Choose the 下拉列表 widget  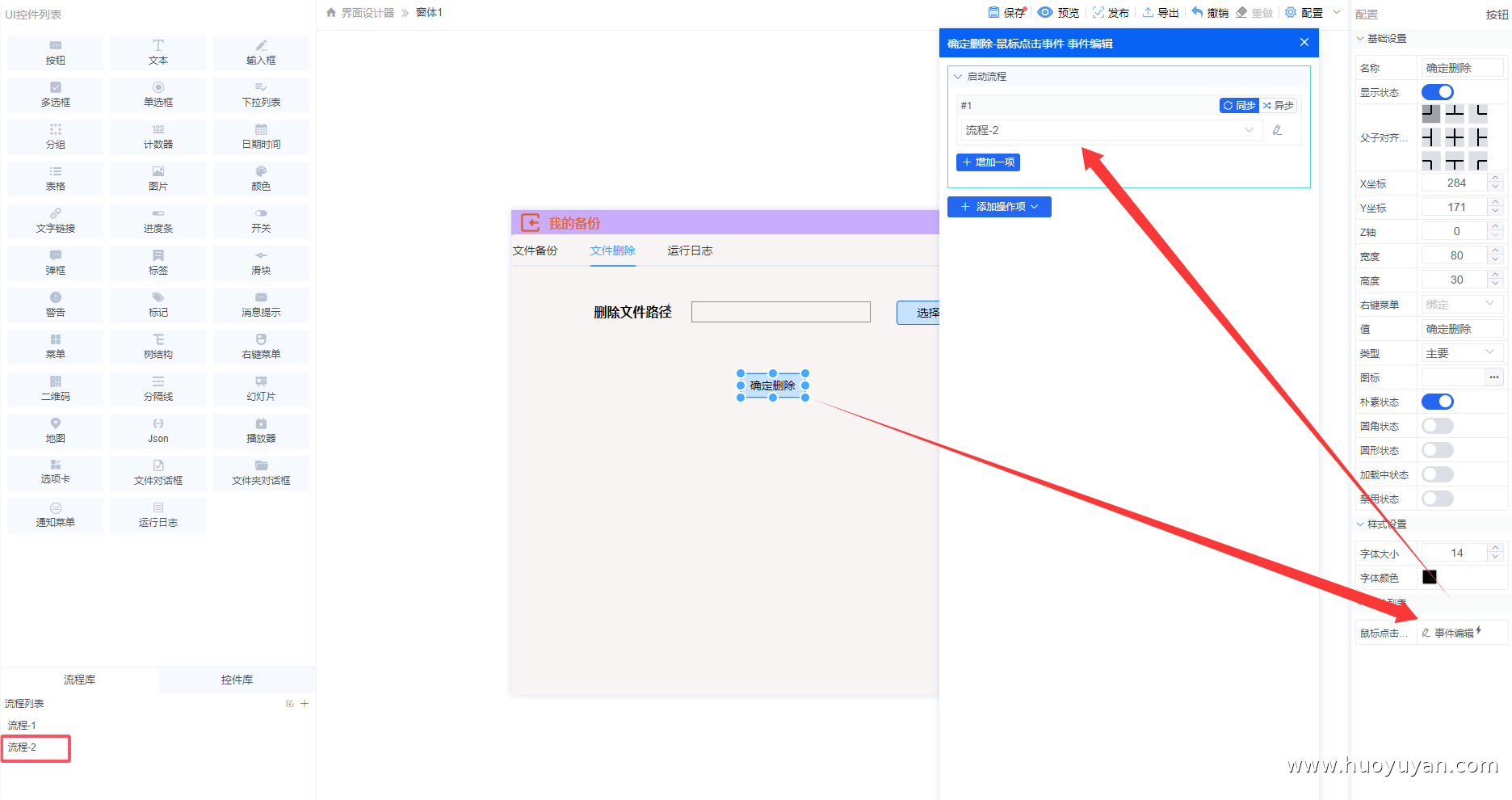(261, 95)
